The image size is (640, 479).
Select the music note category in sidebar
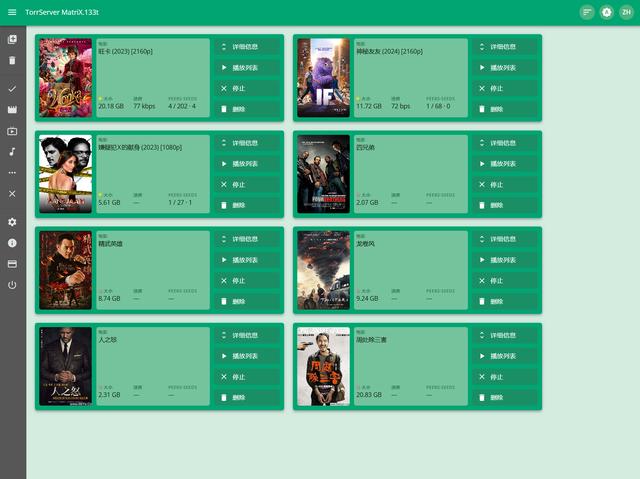point(12,151)
